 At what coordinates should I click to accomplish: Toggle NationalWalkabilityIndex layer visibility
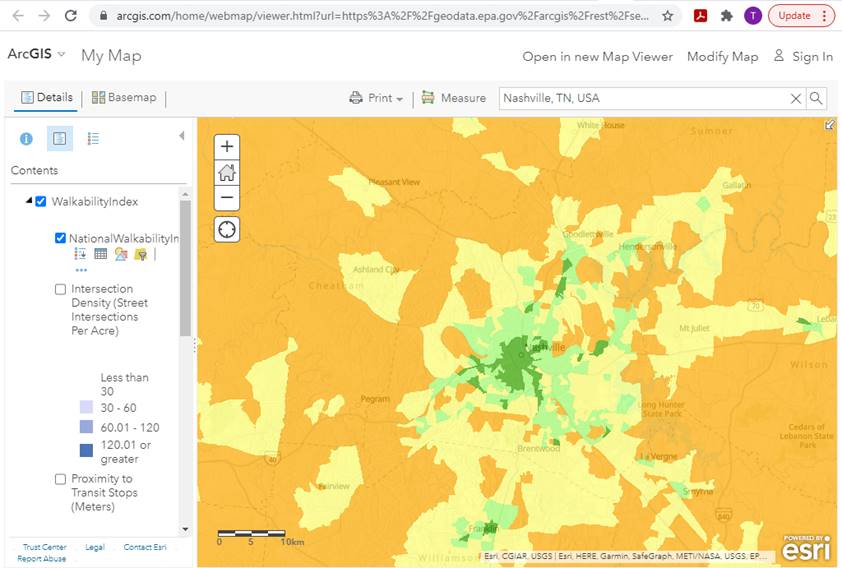coord(61,238)
